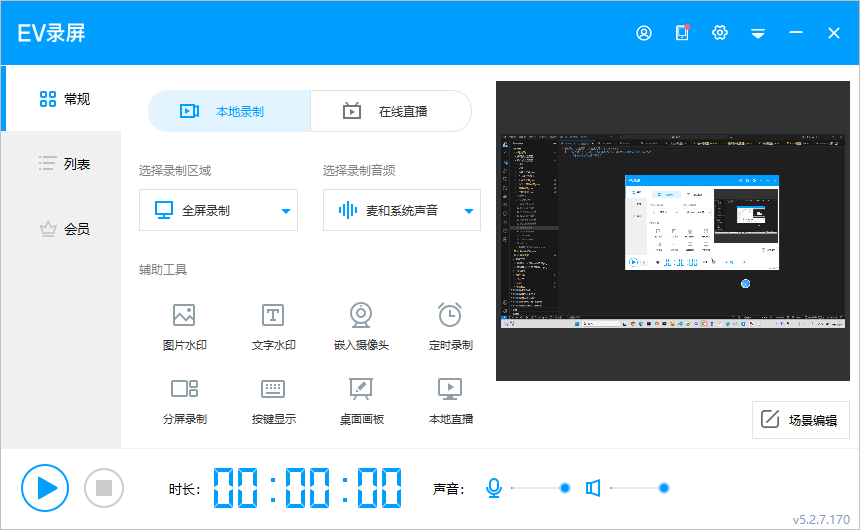Open the 定时录制 scheduled recording tool
Image resolution: width=860 pixels, height=530 pixels.
pos(450,326)
